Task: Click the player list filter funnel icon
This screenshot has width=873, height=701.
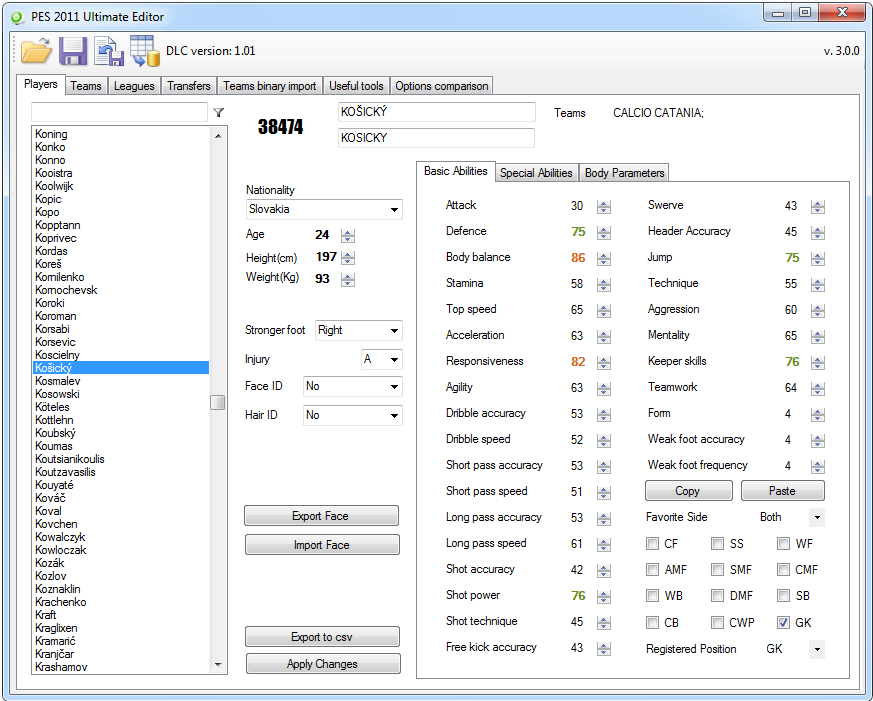Action: [x=219, y=112]
